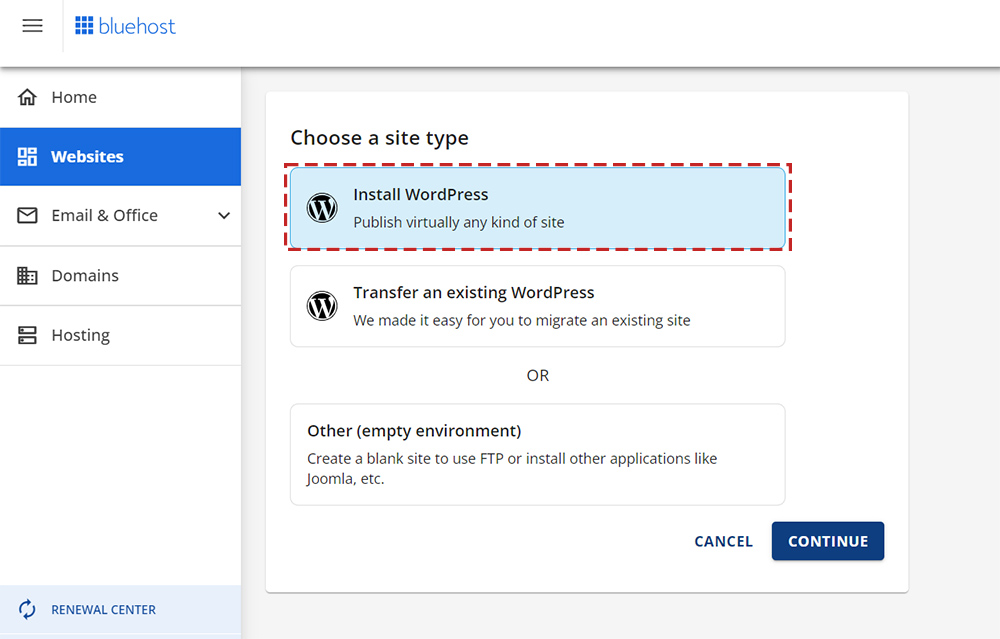
Task: Click the Bluehost logo
Action: point(125,26)
